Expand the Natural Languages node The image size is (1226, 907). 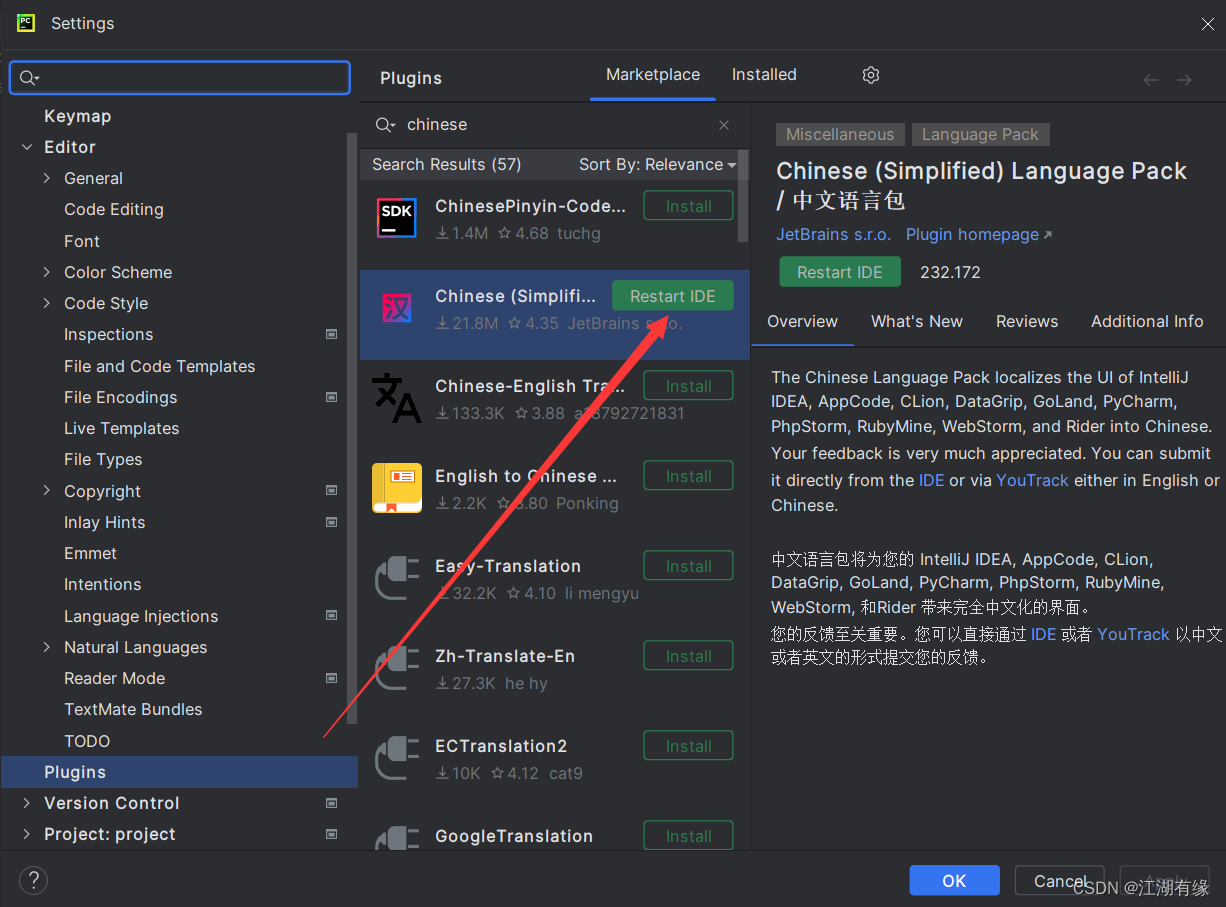point(47,647)
